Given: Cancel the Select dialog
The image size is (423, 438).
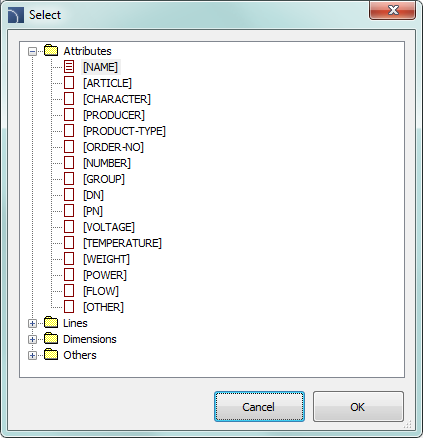Looking at the screenshot, I should [x=259, y=407].
